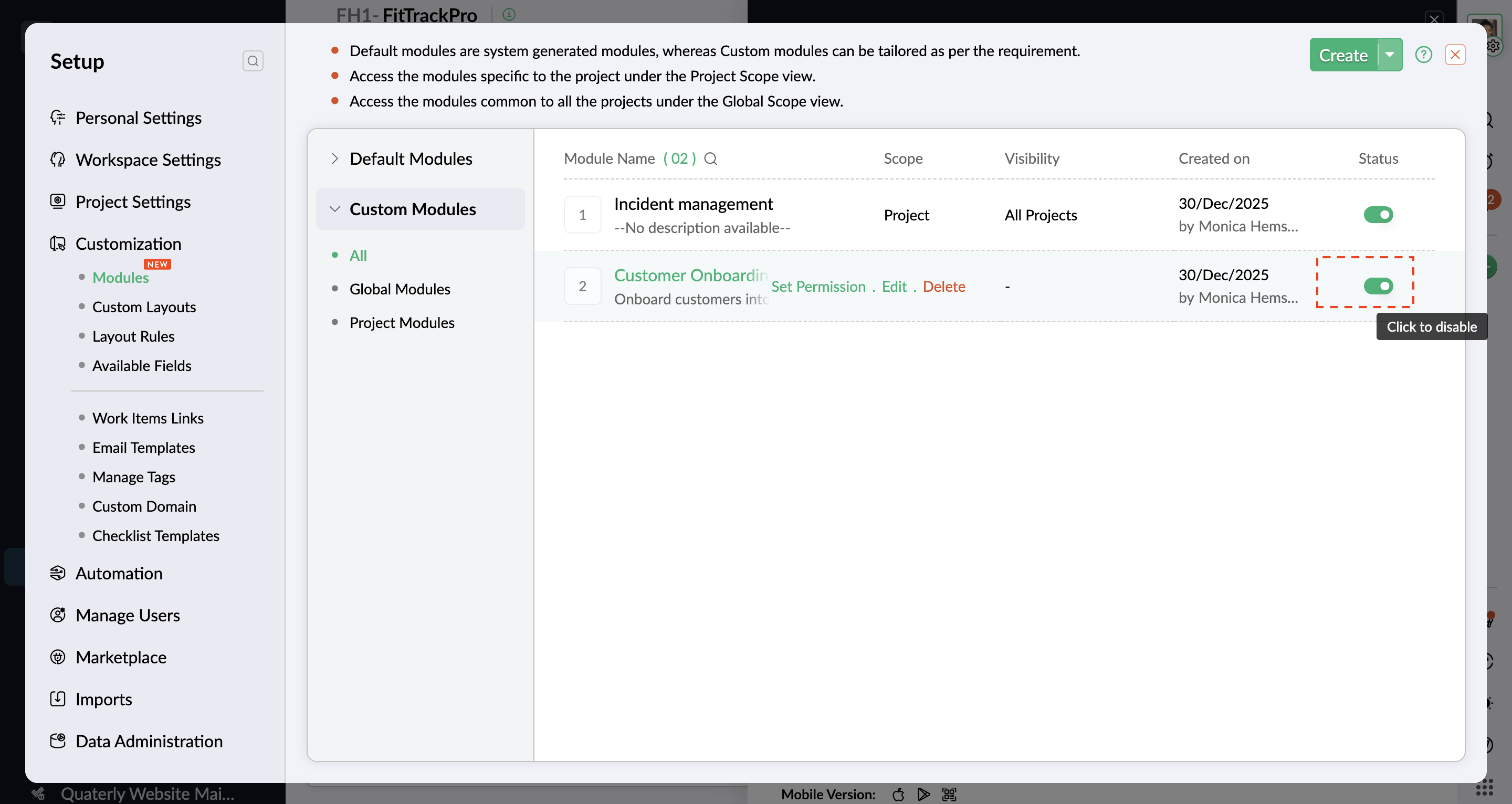Click the Module Name search icon

point(710,158)
